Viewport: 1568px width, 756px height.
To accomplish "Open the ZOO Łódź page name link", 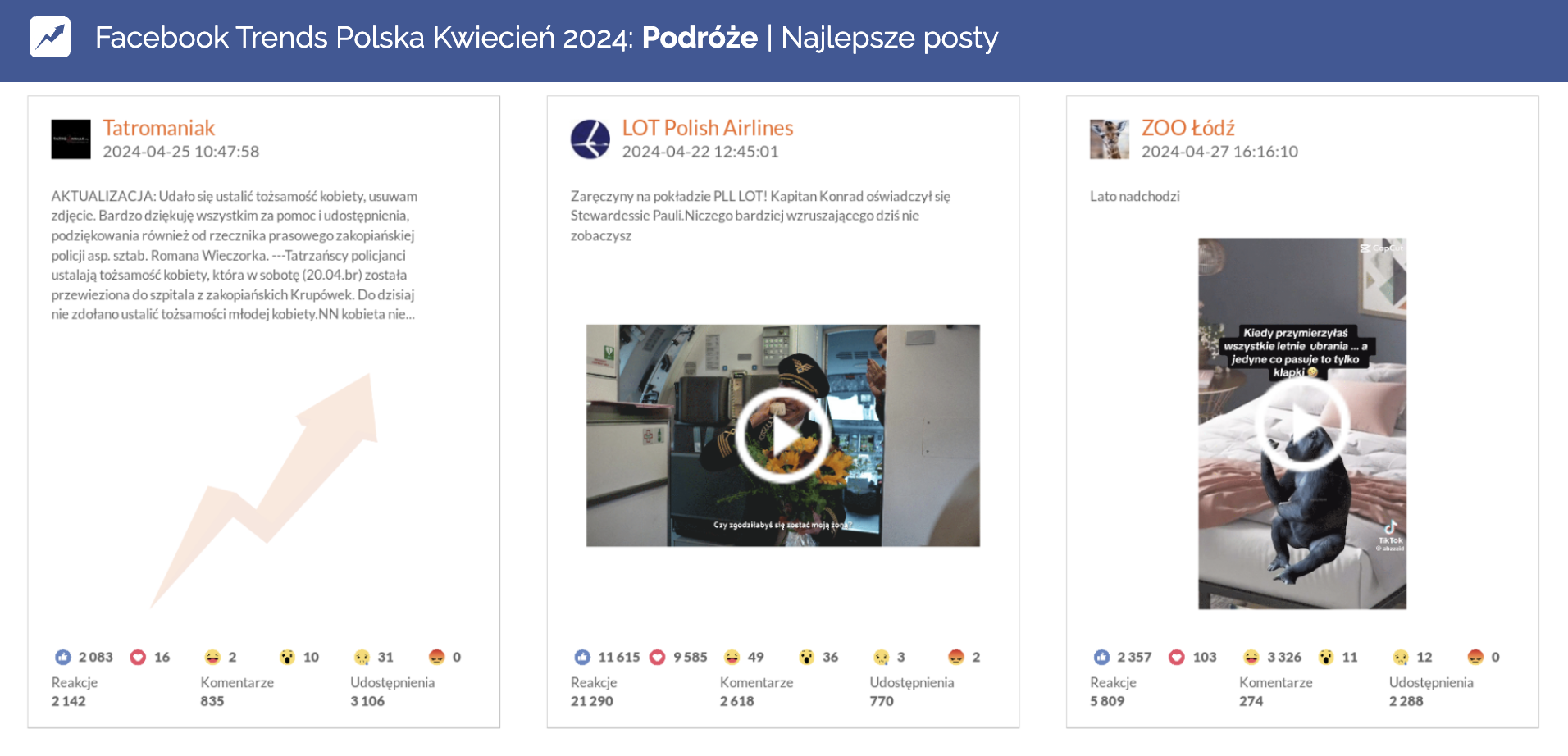I will pos(1187,128).
